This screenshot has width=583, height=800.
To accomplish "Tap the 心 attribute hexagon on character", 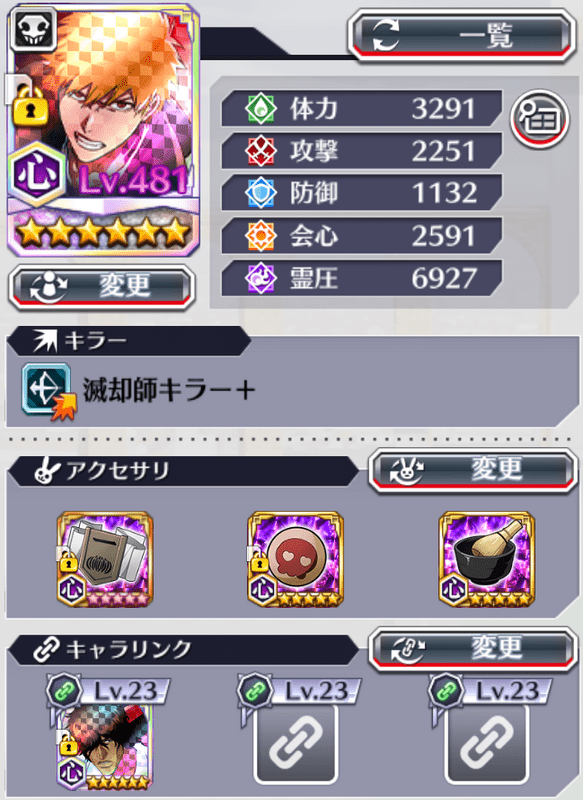I will click(x=36, y=175).
